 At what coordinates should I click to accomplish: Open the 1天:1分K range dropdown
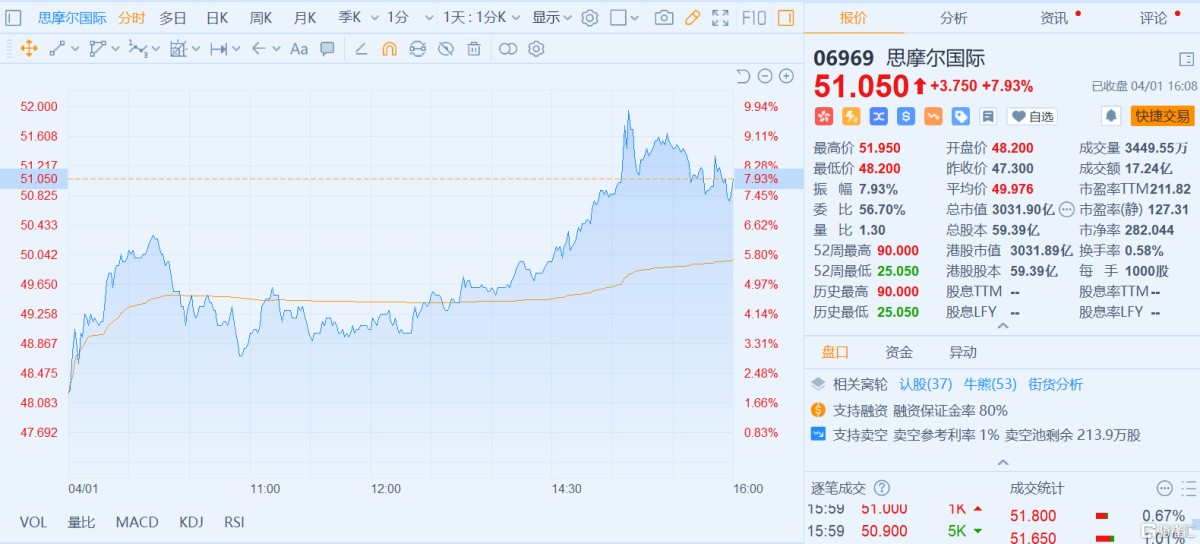coord(481,17)
